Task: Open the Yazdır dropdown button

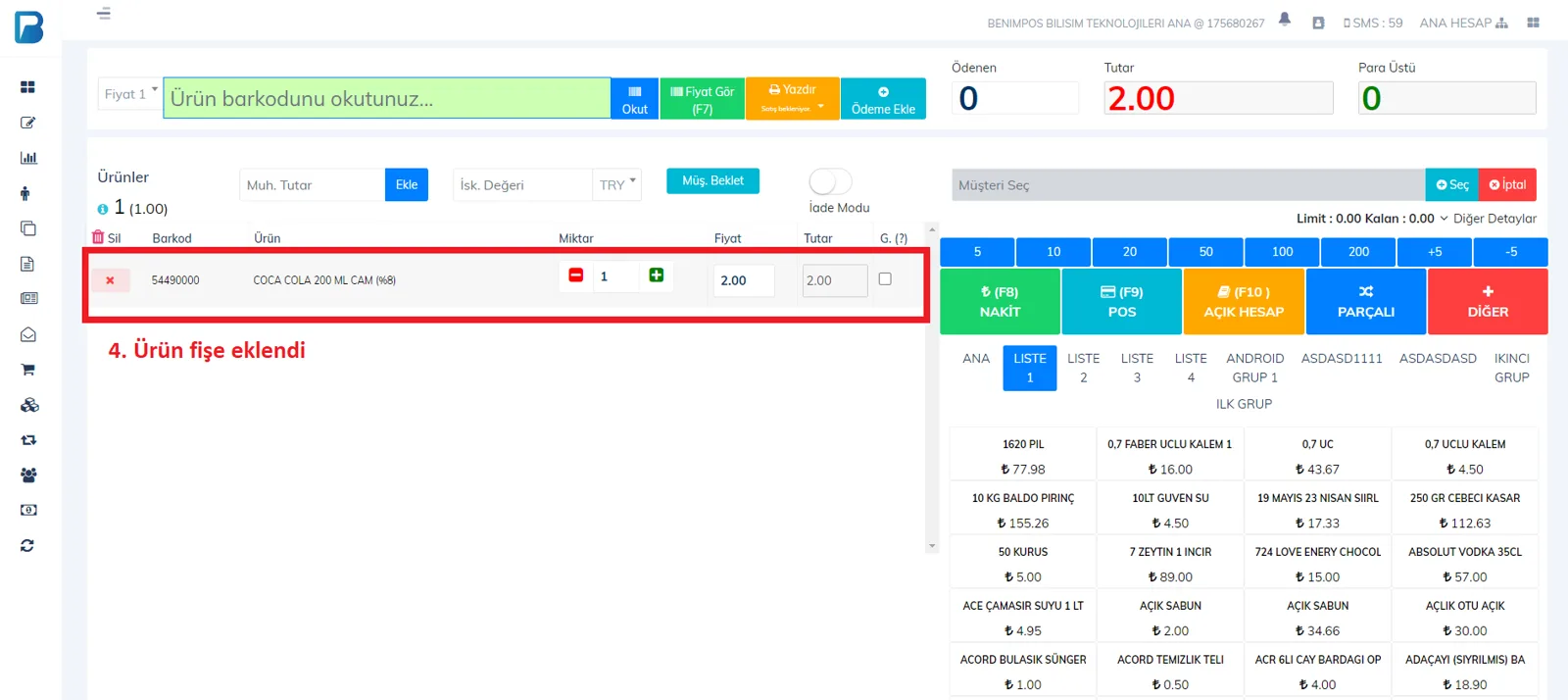Action: click(x=792, y=98)
